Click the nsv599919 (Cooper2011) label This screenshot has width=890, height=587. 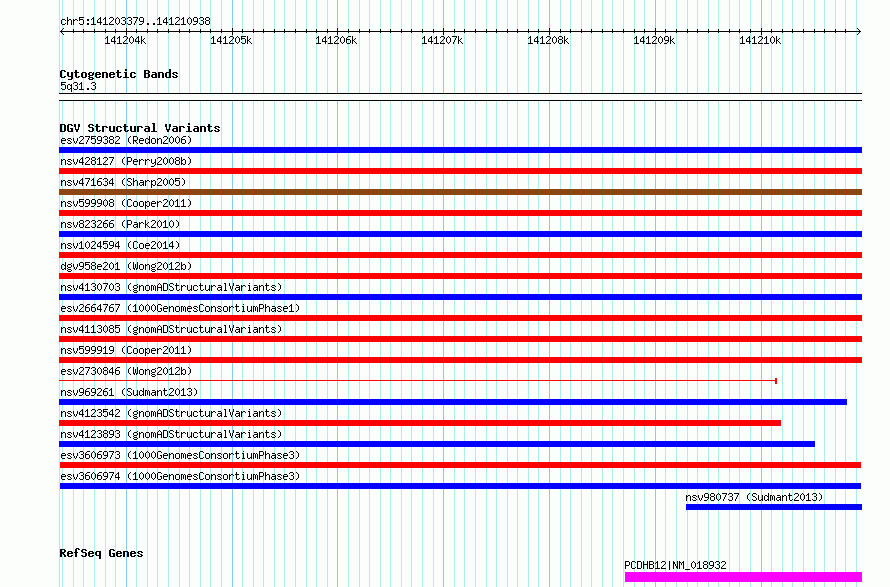[x=126, y=350]
